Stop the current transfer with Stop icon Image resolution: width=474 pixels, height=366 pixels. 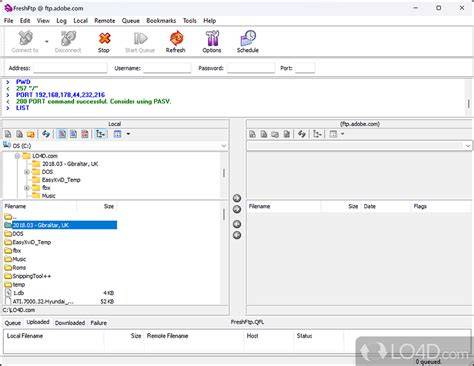[x=104, y=42]
